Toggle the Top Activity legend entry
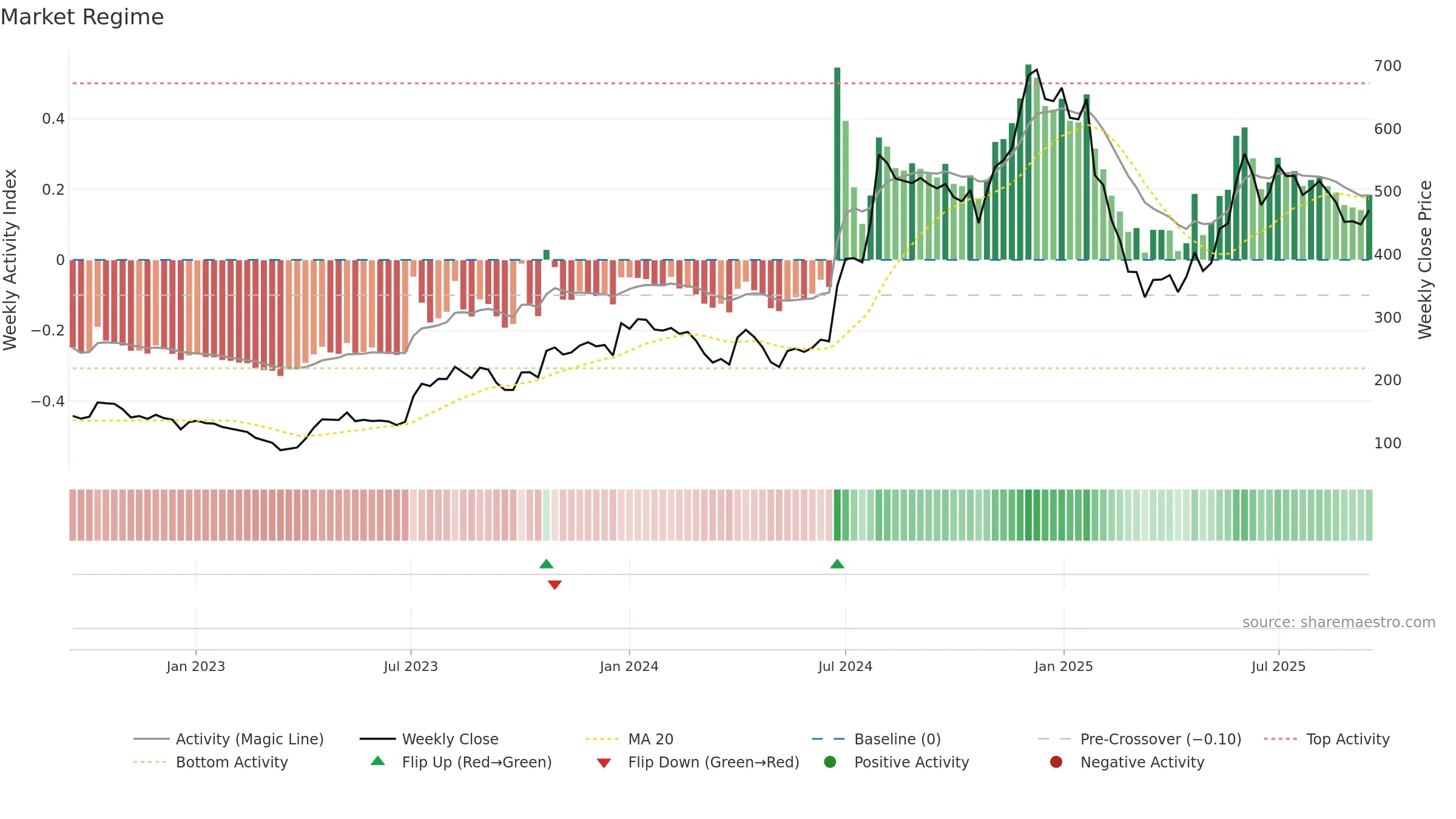This screenshot has width=1456, height=819. point(1327,739)
